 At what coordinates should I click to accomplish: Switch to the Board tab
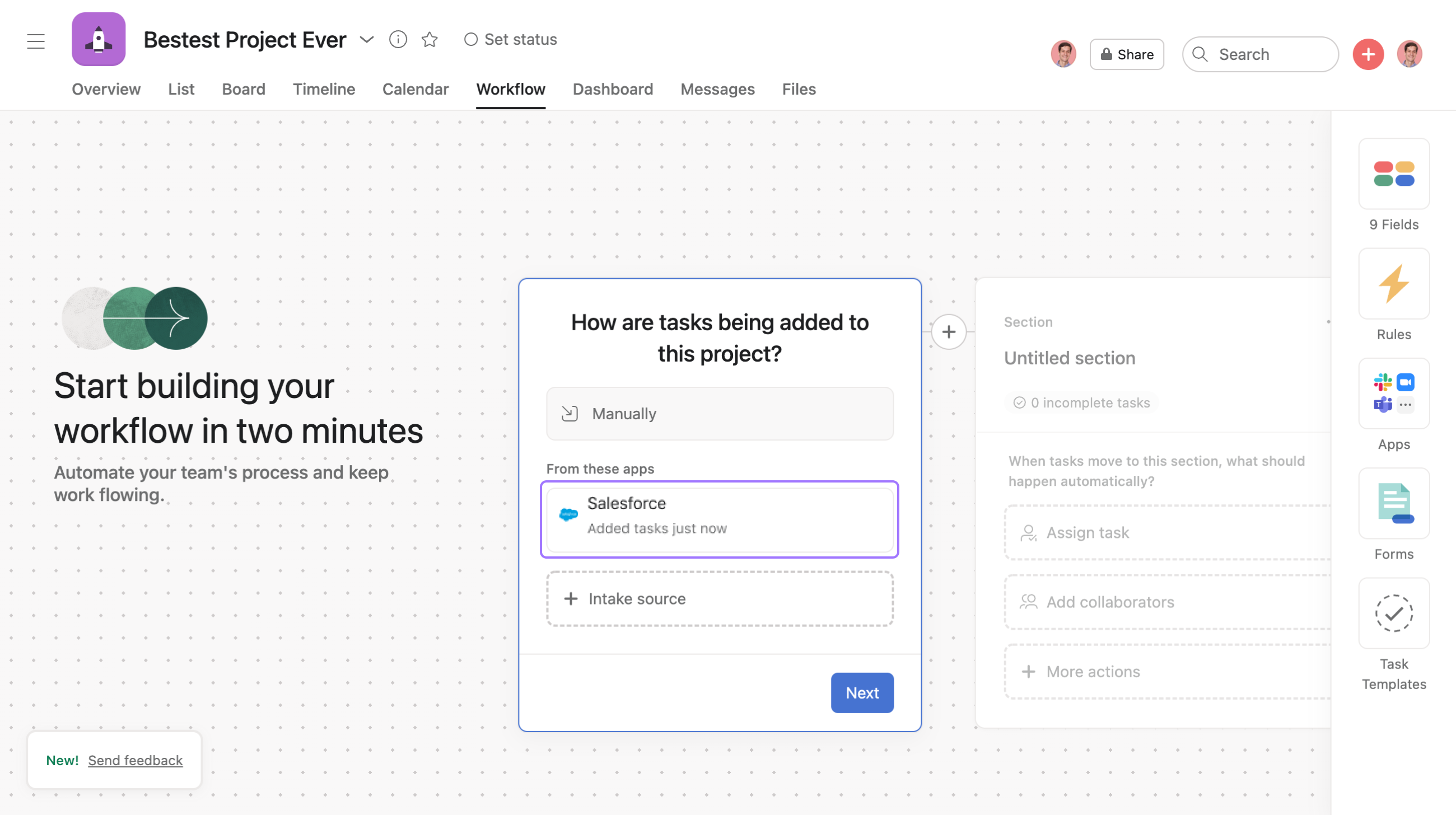[x=244, y=89]
